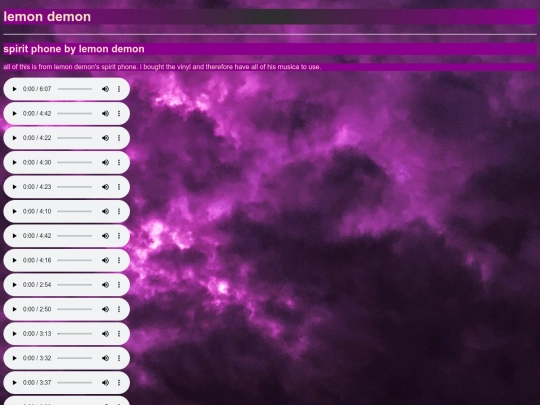Image resolution: width=540 pixels, height=405 pixels.
Task: Mute the 6:07 track's speaker icon
Action: tap(105, 89)
